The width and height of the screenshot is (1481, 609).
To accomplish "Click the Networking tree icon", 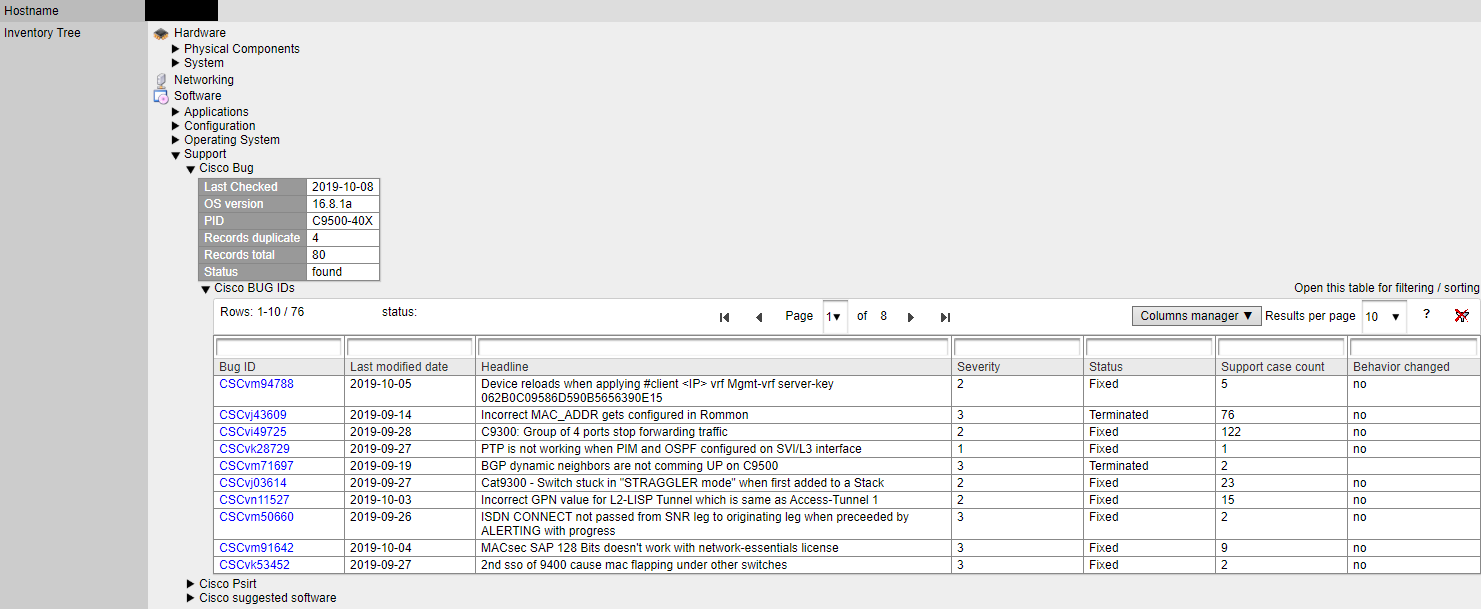I will coord(161,80).
